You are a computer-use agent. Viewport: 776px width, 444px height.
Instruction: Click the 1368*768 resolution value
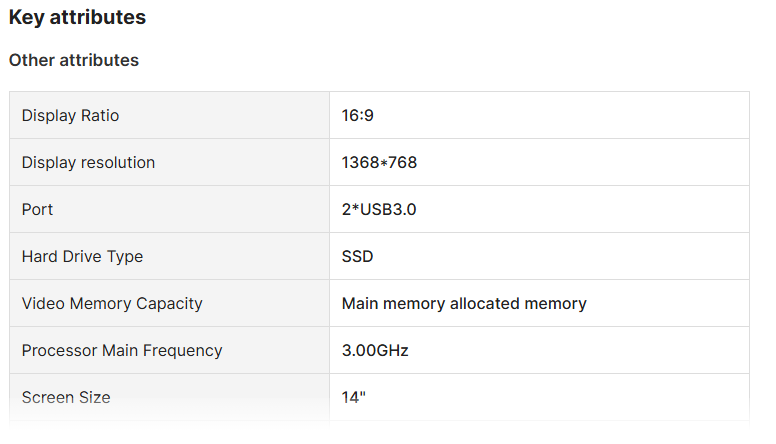[379, 162]
